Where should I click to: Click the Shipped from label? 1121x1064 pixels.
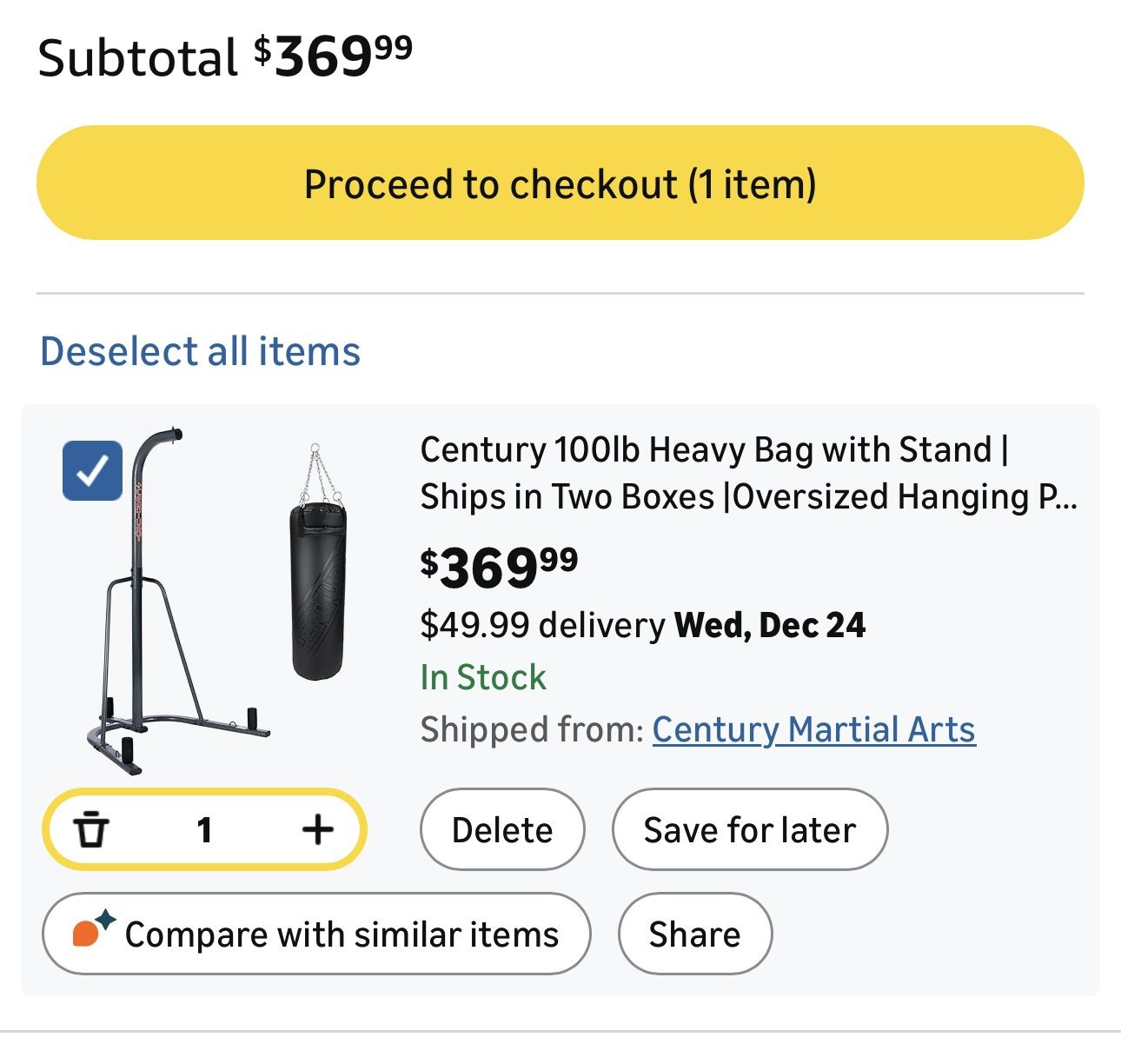pos(531,729)
